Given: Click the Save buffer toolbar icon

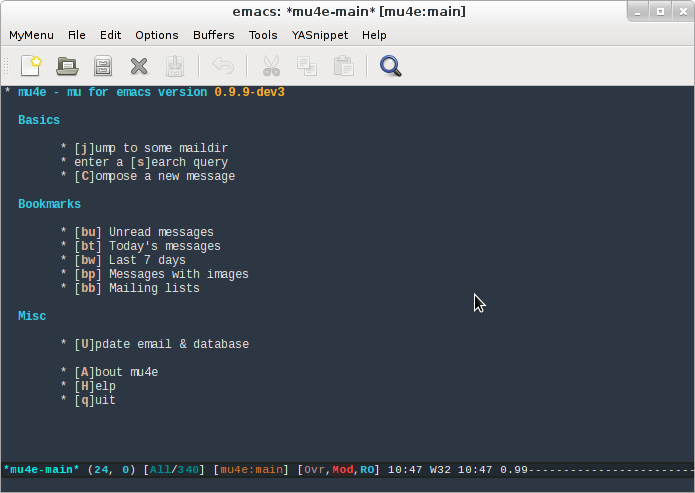Looking at the screenshot, I should pyautogui.click(x=175, y=67).
